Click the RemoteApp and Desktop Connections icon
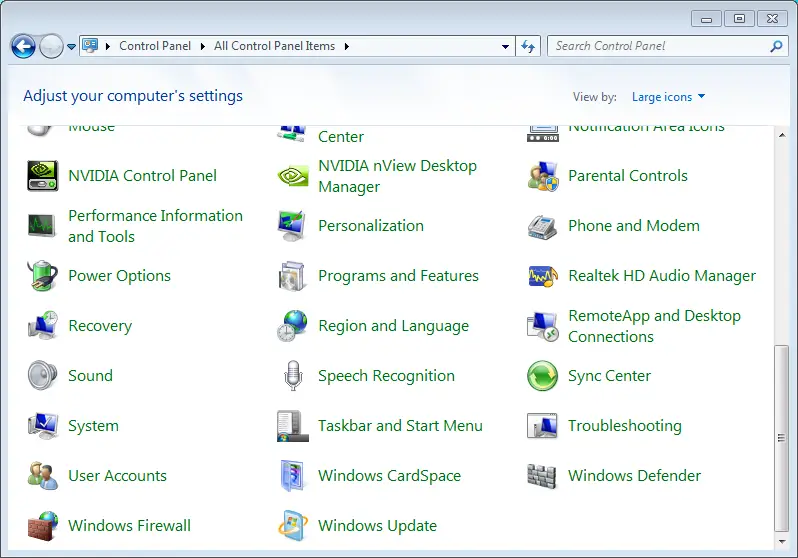The width and height of the screenshot is (798, 558). coord(543,326)
